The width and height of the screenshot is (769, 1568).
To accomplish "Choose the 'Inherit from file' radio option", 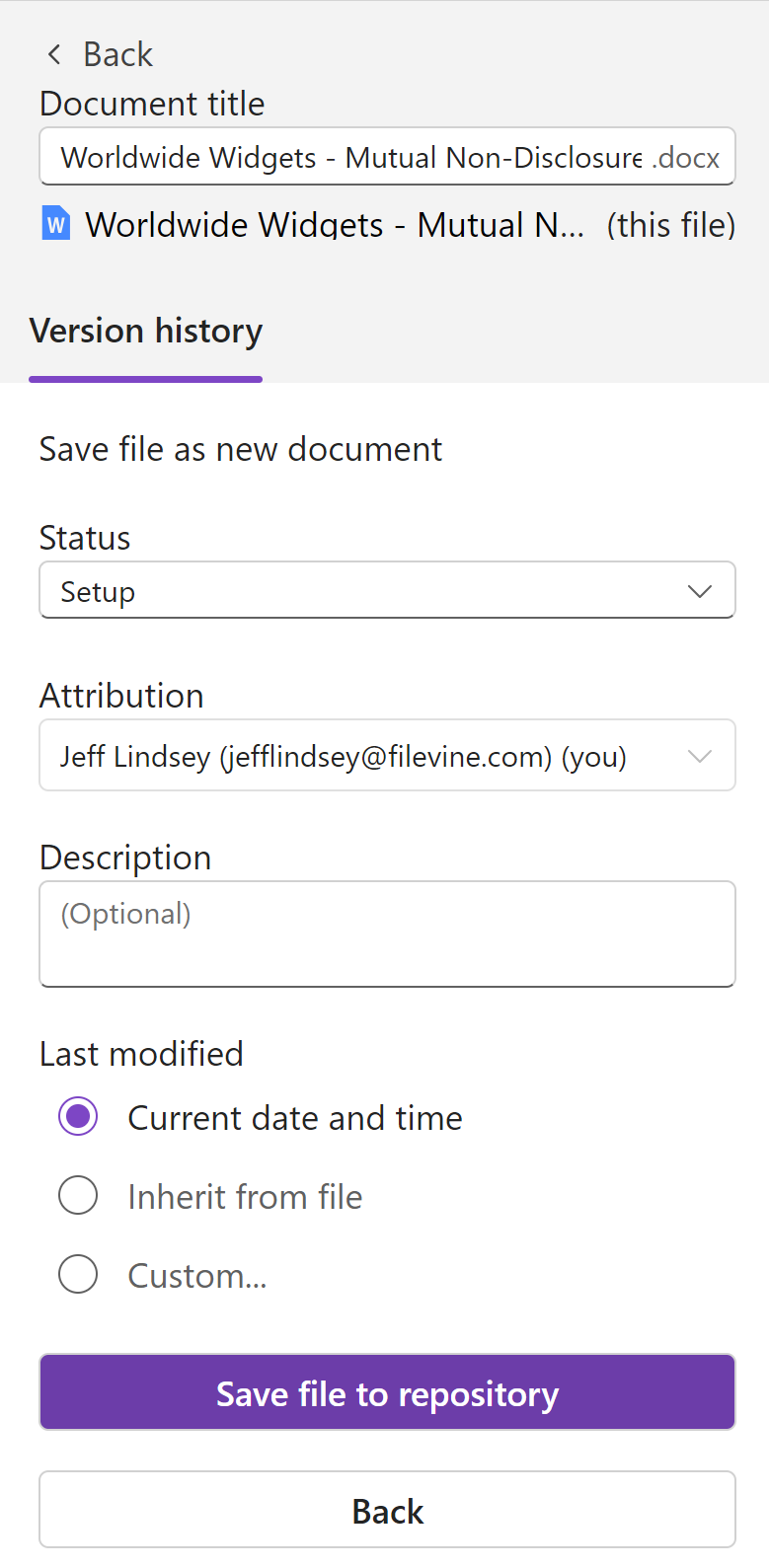I will 78,1196.
